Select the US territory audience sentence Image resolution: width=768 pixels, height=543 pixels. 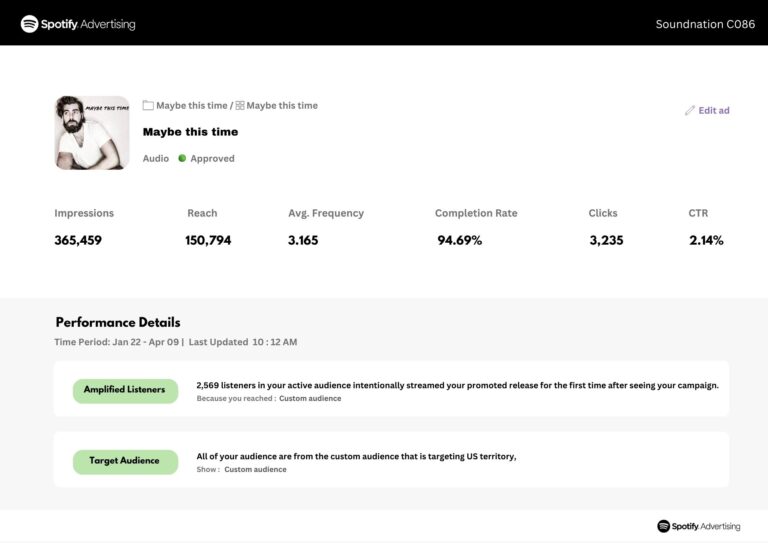(x=356, y=456)
